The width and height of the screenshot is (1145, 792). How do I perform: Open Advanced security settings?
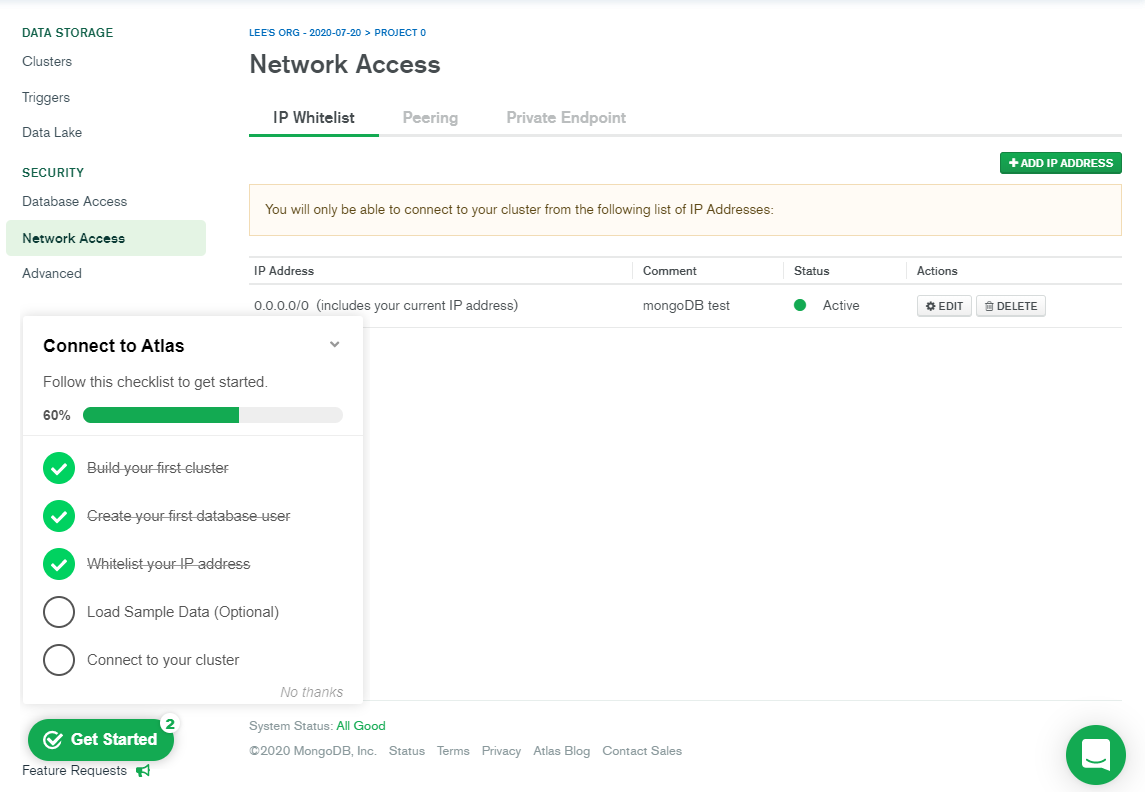point(52,273)
